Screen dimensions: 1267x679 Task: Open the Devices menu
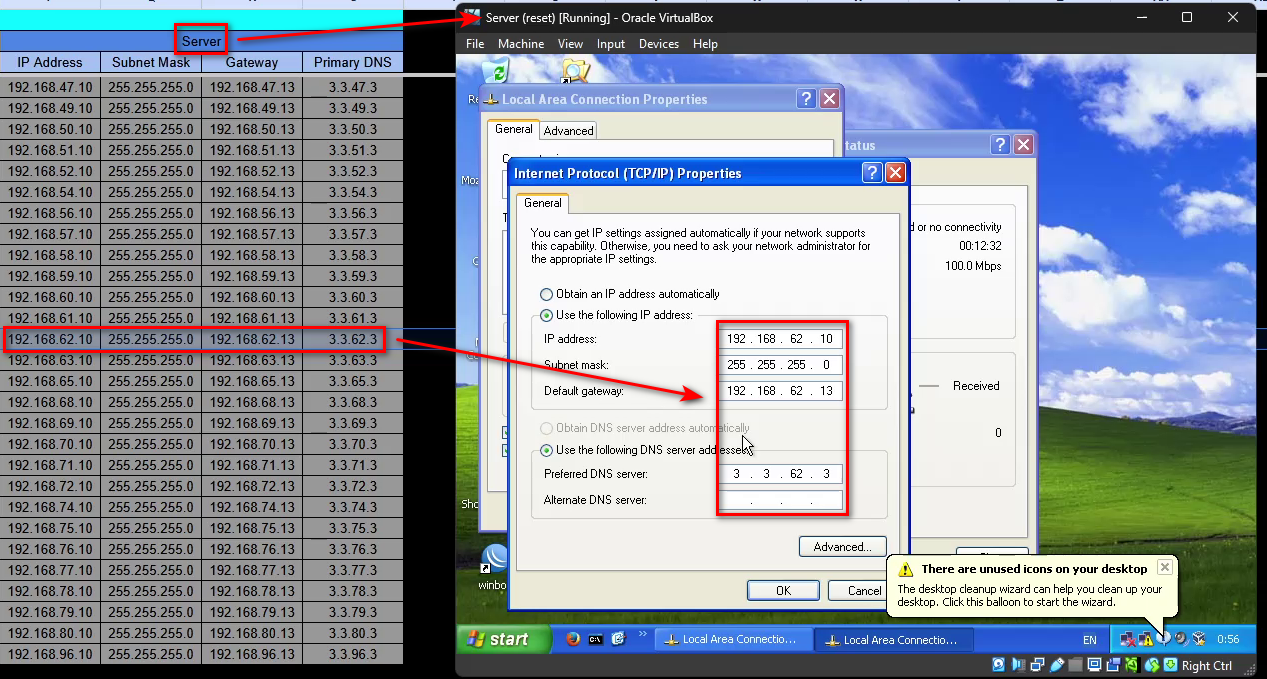point(659,44)
